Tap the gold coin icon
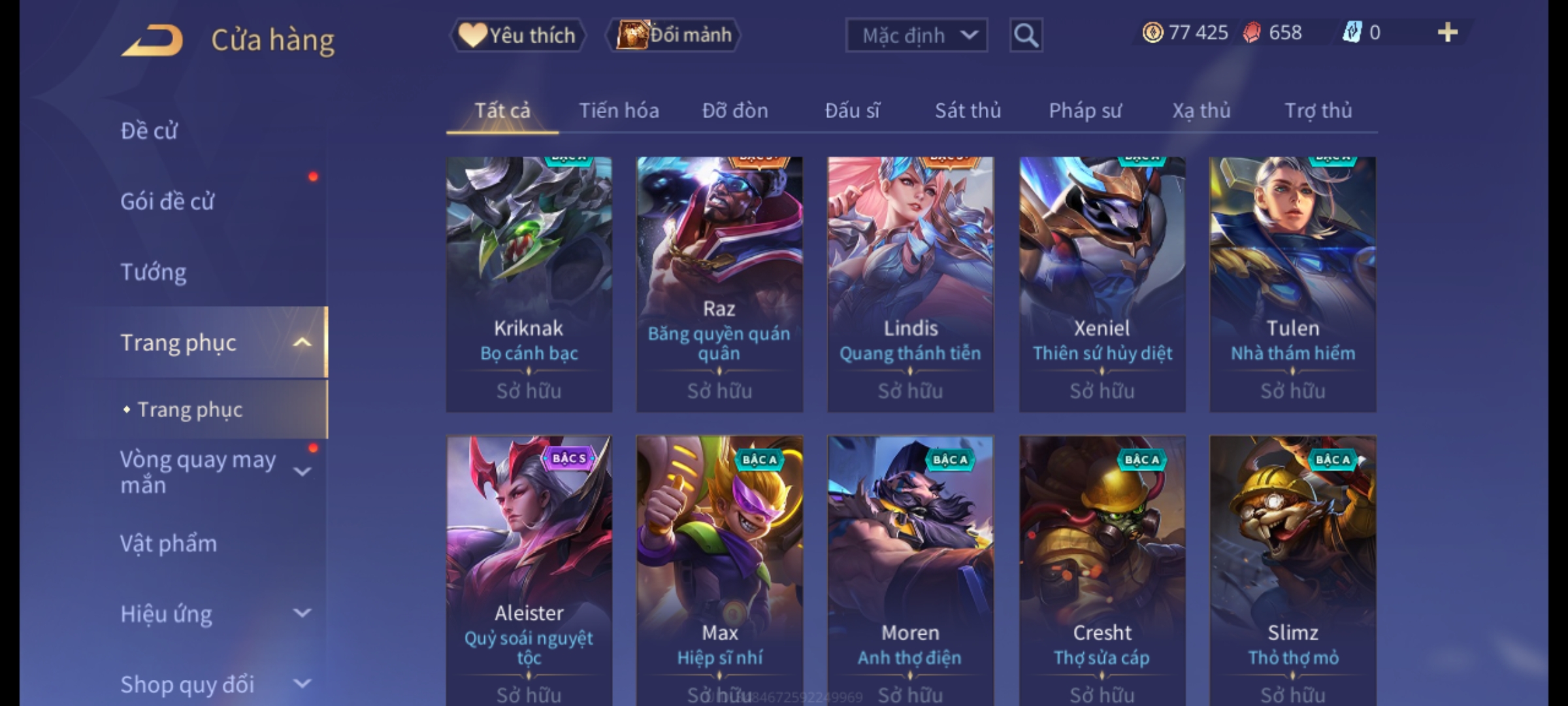1568x706 pixels. click(x=1152, y=33)
